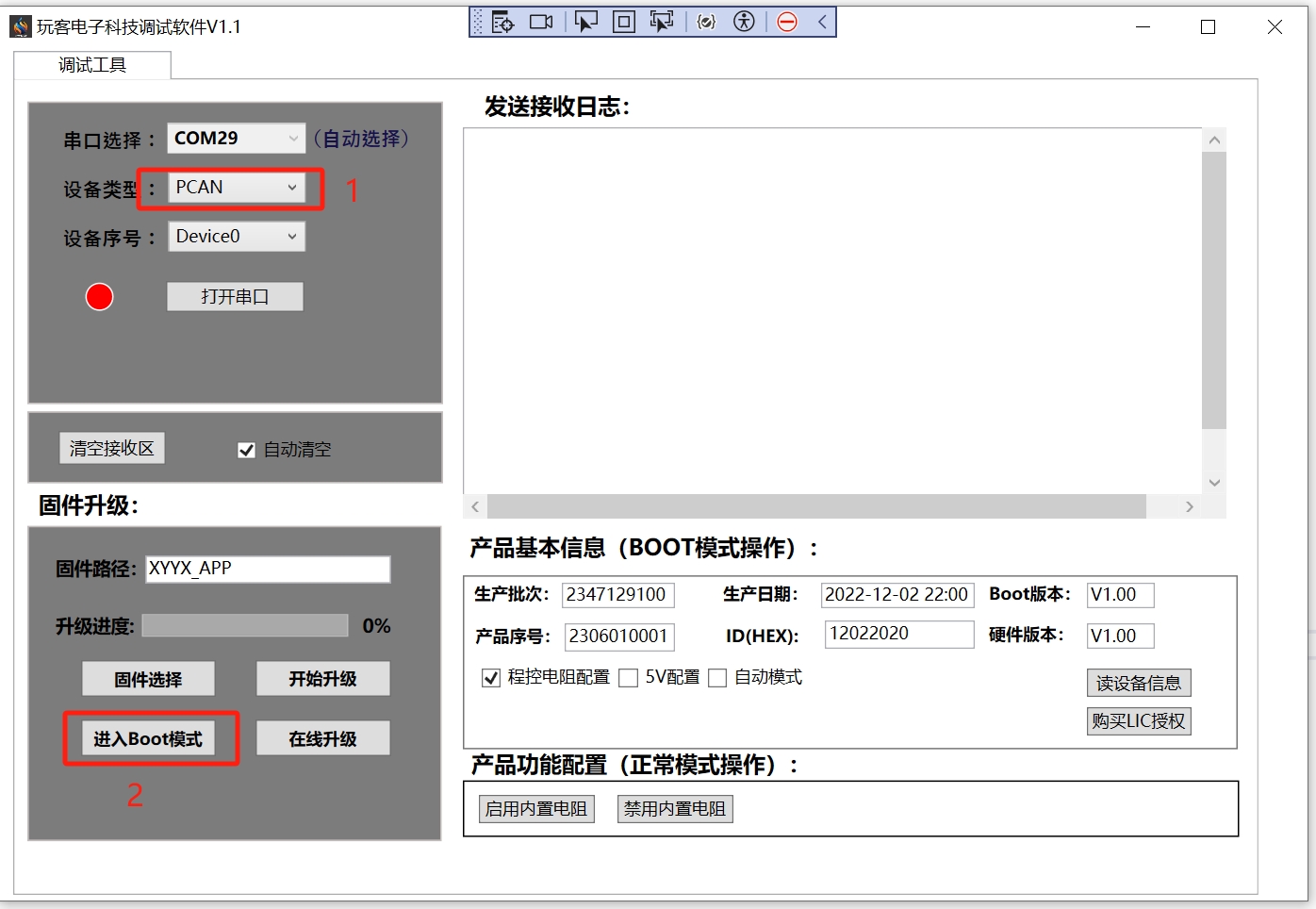This screenshot has width=1316, height=909.
Task: Click the ID(HEX) field 12022020
Action: tap(899, 634)
